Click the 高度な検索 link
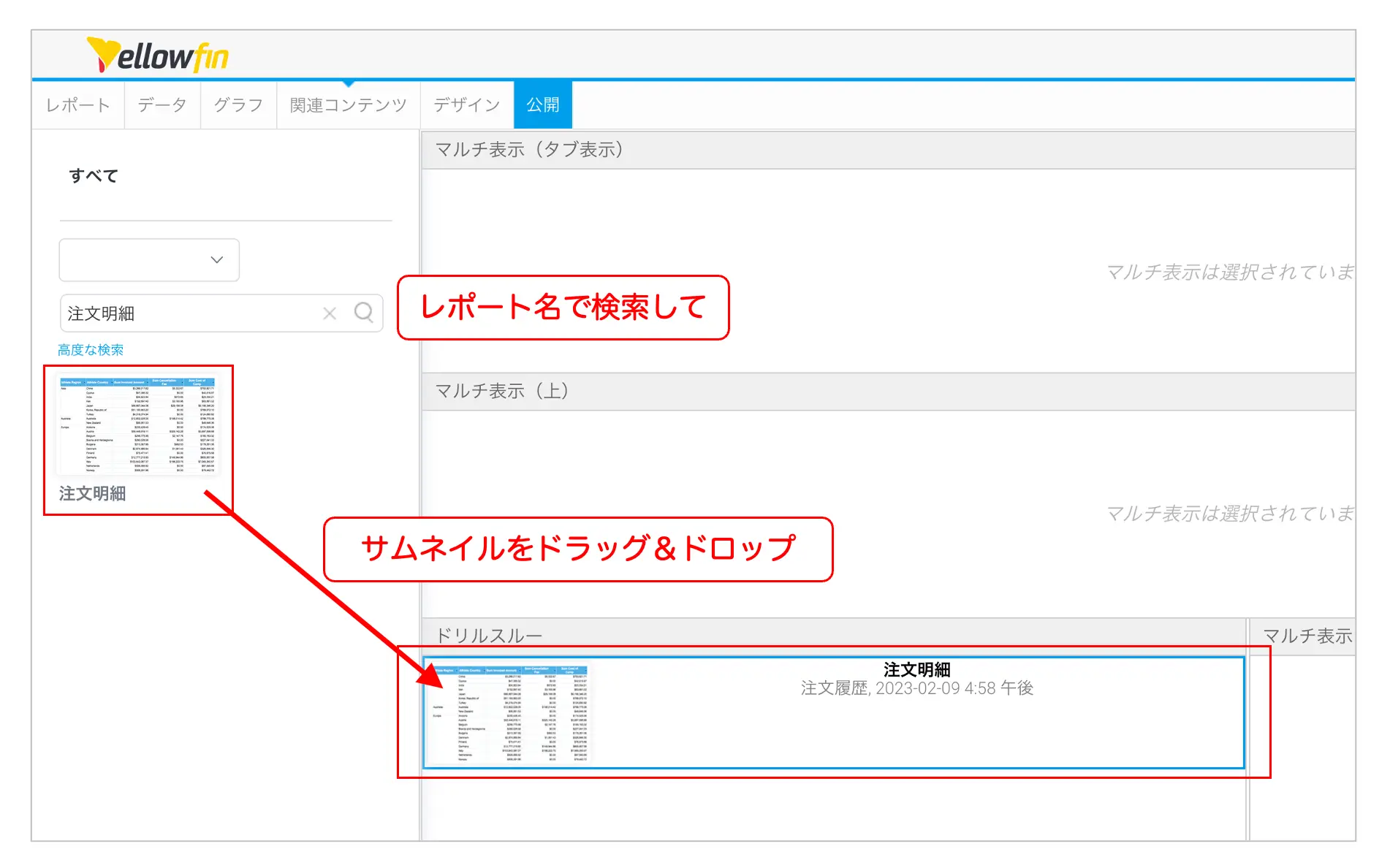This screenshot has height=868, width=1390. 91,350
